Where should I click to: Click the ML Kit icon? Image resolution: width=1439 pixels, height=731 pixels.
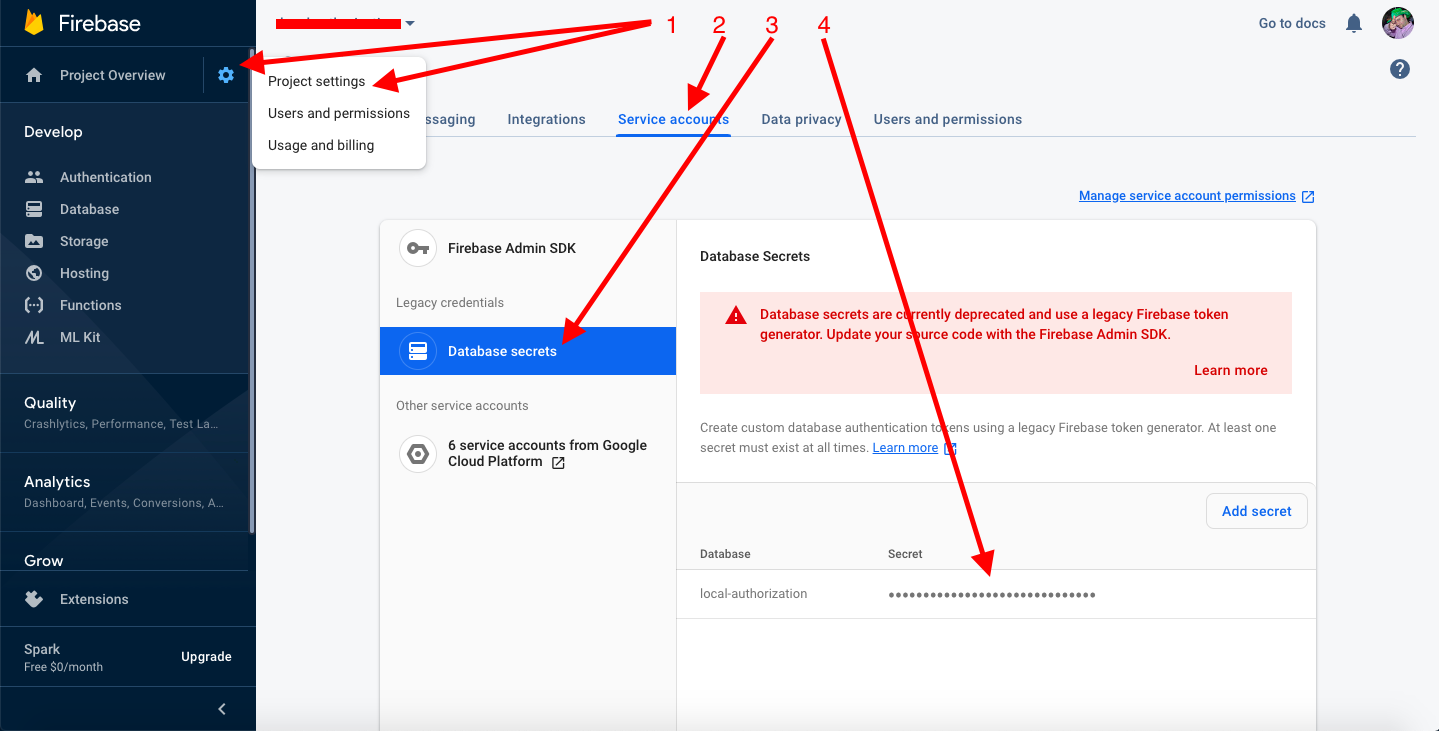point(34,337)
